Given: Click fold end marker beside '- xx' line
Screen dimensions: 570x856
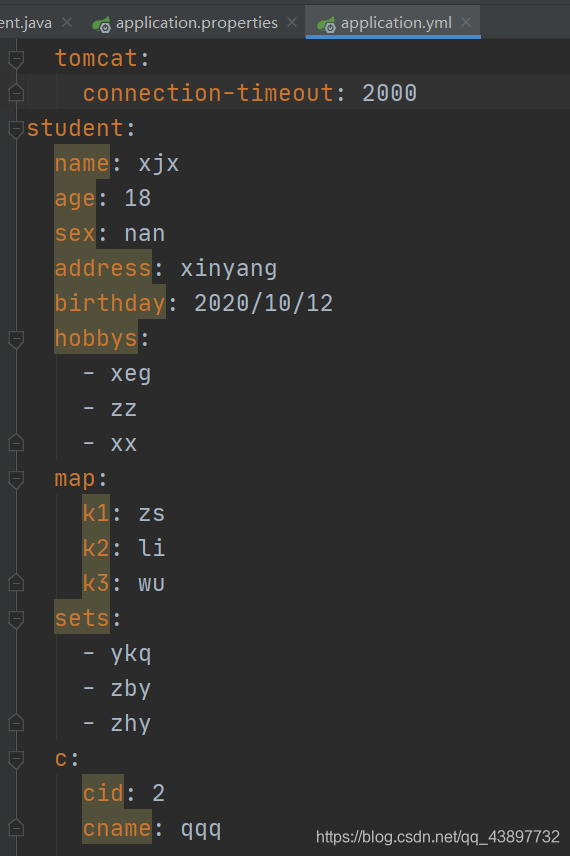Looking at the screenshot, I should pyautogui.click(x=16, y=443).
